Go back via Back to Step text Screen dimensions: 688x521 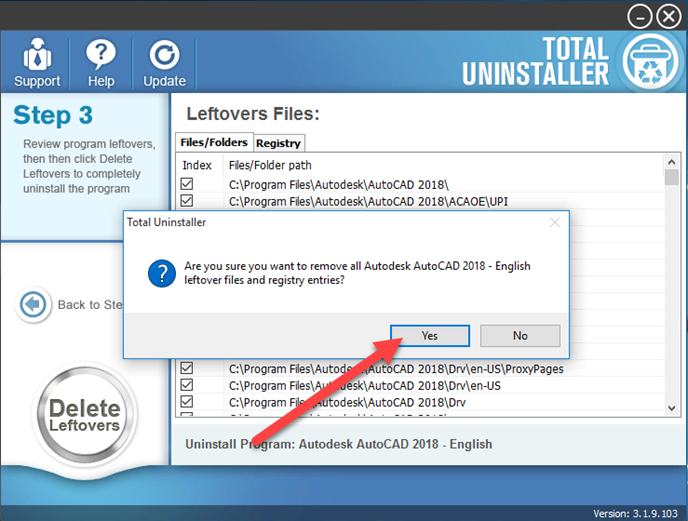[90, 305]
